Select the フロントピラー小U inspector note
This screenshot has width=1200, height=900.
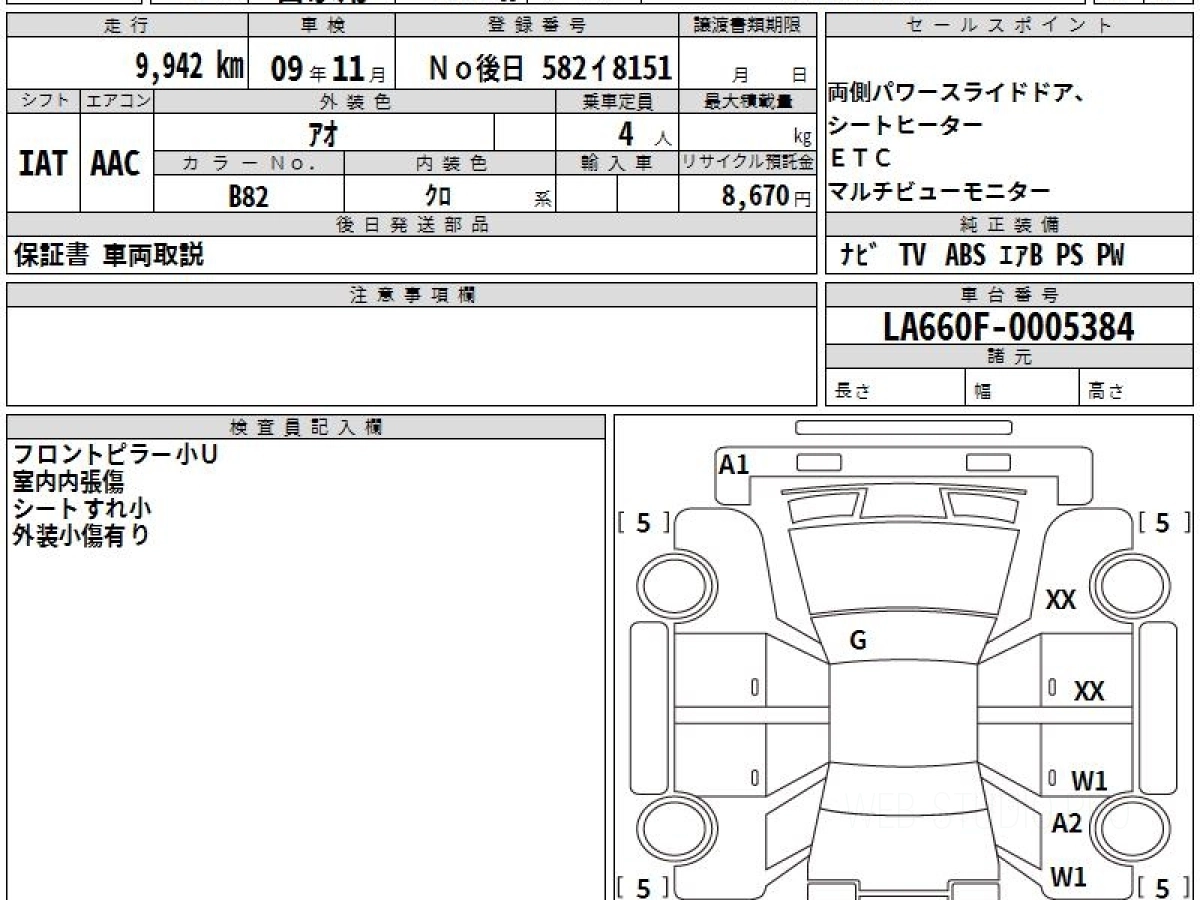(x=114, y=454)
